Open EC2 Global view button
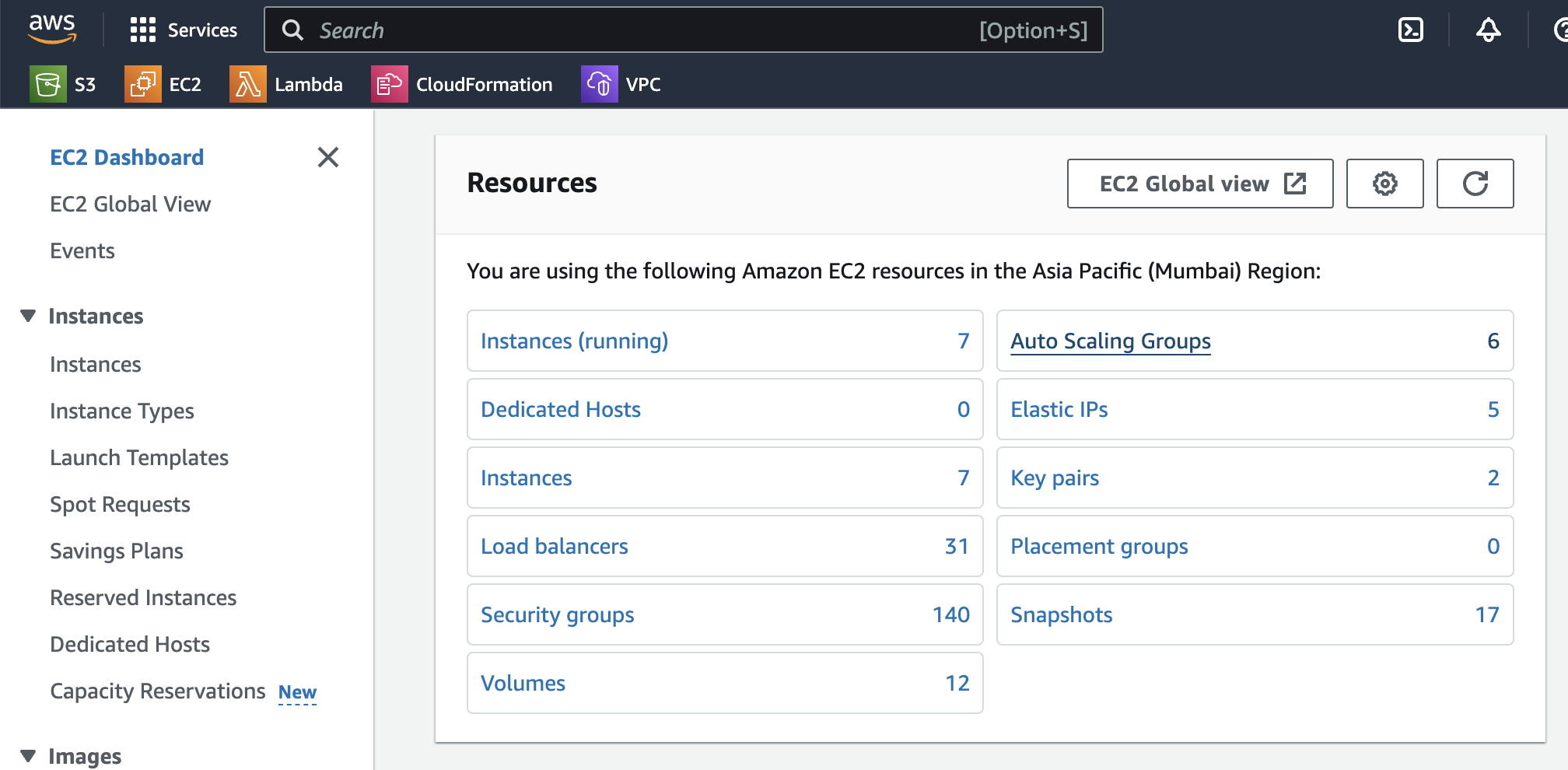This screenshot has height=770, width=1568. [1199, 184]
